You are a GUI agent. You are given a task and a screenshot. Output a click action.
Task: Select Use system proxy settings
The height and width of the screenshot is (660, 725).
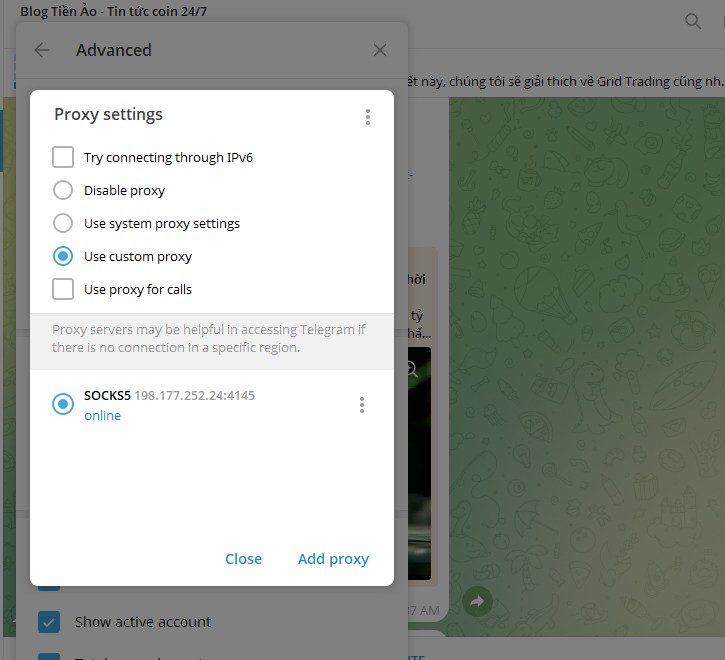point(63,223)
